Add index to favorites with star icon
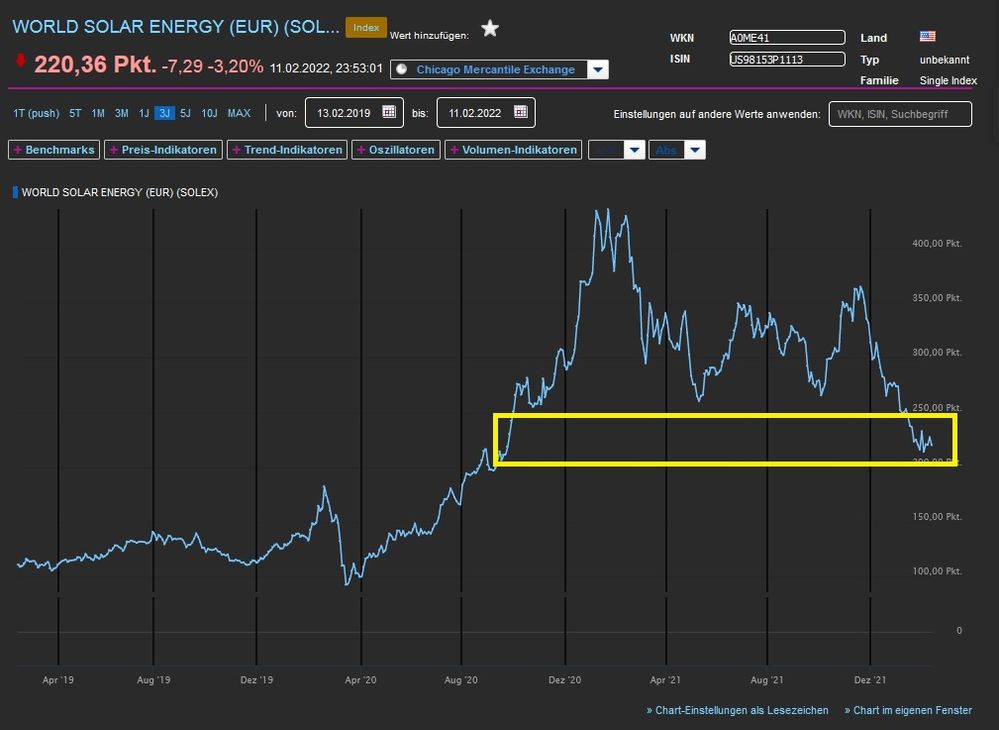Screen dimensions: 999x730 [x=490, y=28]
